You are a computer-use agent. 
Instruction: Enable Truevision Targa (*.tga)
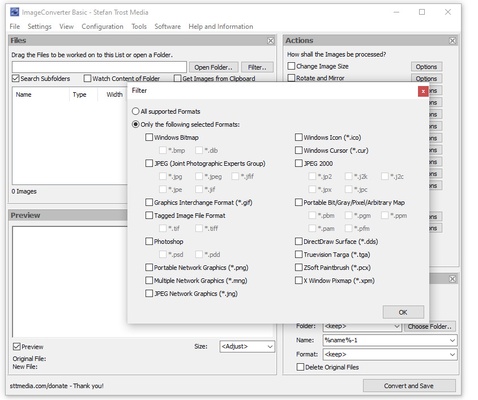(298, 254)
